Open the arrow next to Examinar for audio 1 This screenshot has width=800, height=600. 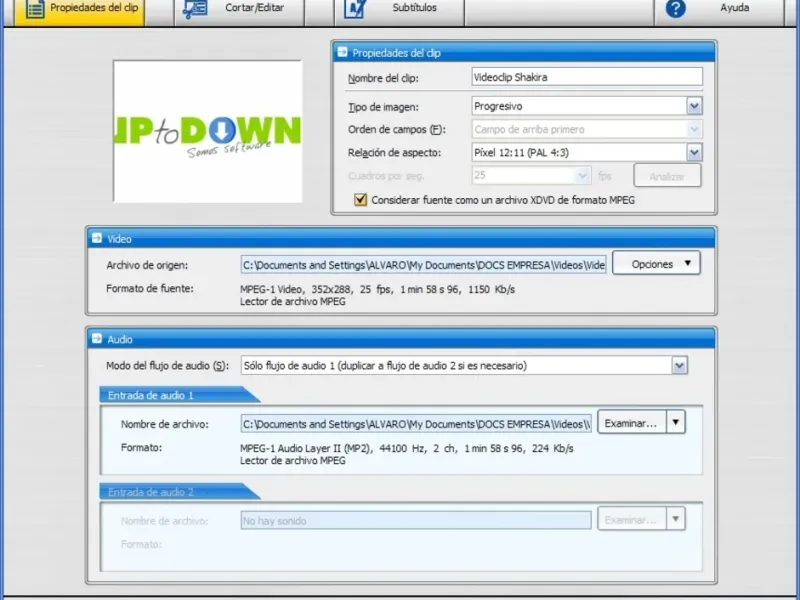click(x=676, y=422)
